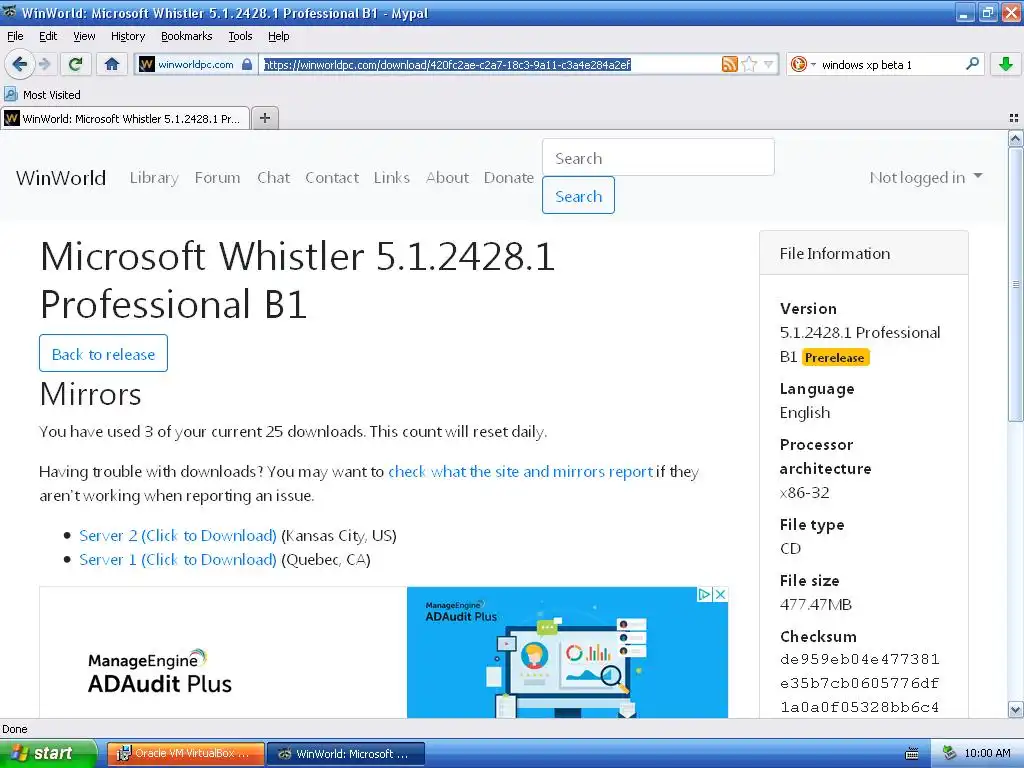Open a new tab with plus
The width and height of the screenshot is (1024, 768).
(x=264, y=118)
